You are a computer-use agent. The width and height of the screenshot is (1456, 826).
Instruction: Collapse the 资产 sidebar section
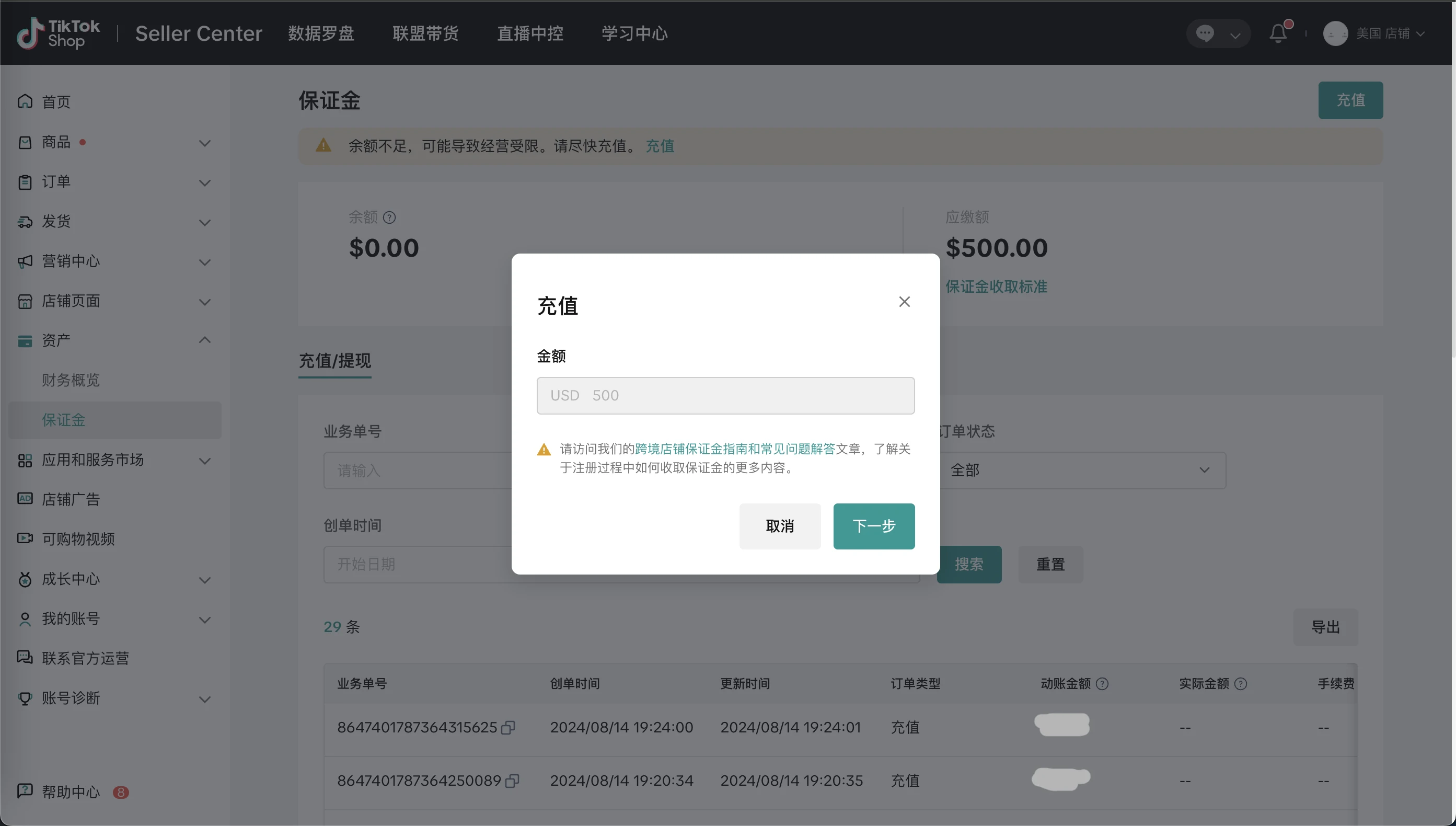tap(205, 340)
